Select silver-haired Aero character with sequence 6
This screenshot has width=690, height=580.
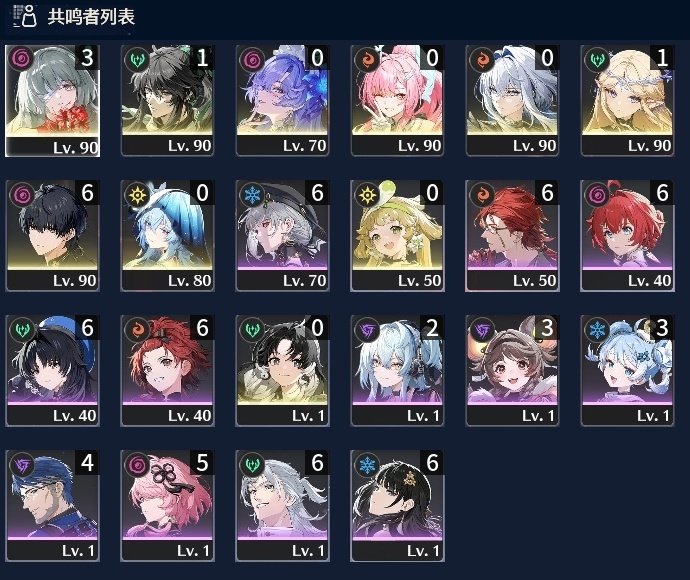click(x=283, y=506)
